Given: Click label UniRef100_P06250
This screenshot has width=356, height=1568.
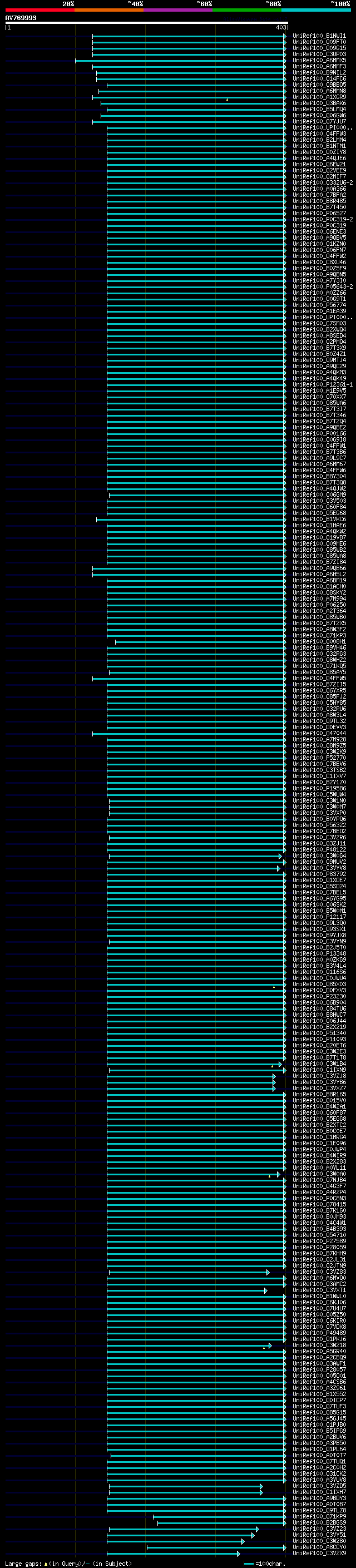Looking at the screenshot, I should [x=319, y=605].
